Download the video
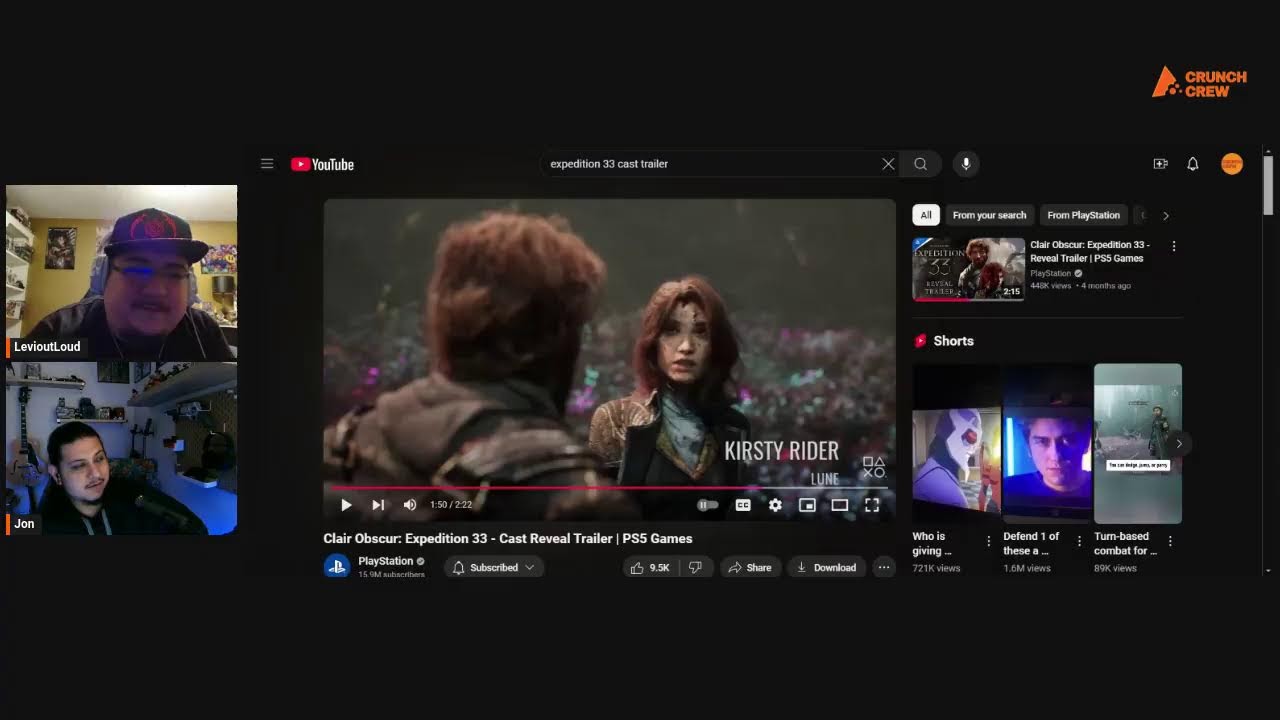This screenshot has height=720, width=1280. [x=826, y=567]
